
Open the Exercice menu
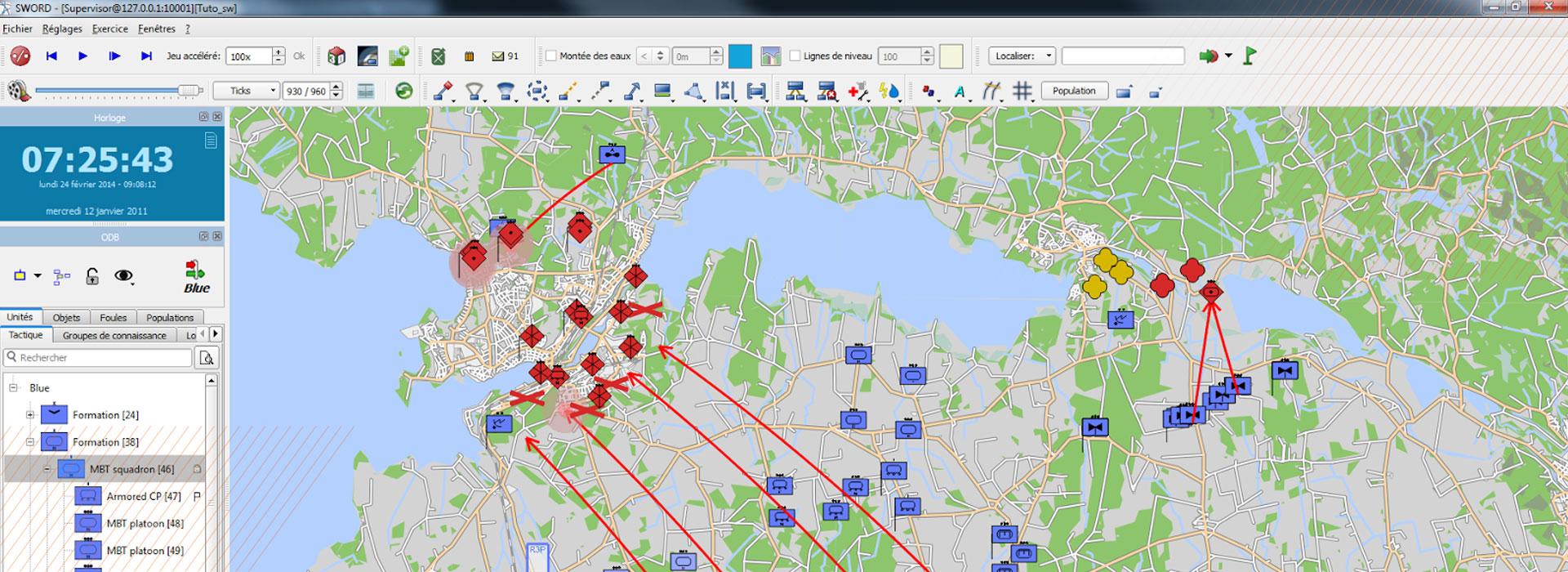coord(109,29)
